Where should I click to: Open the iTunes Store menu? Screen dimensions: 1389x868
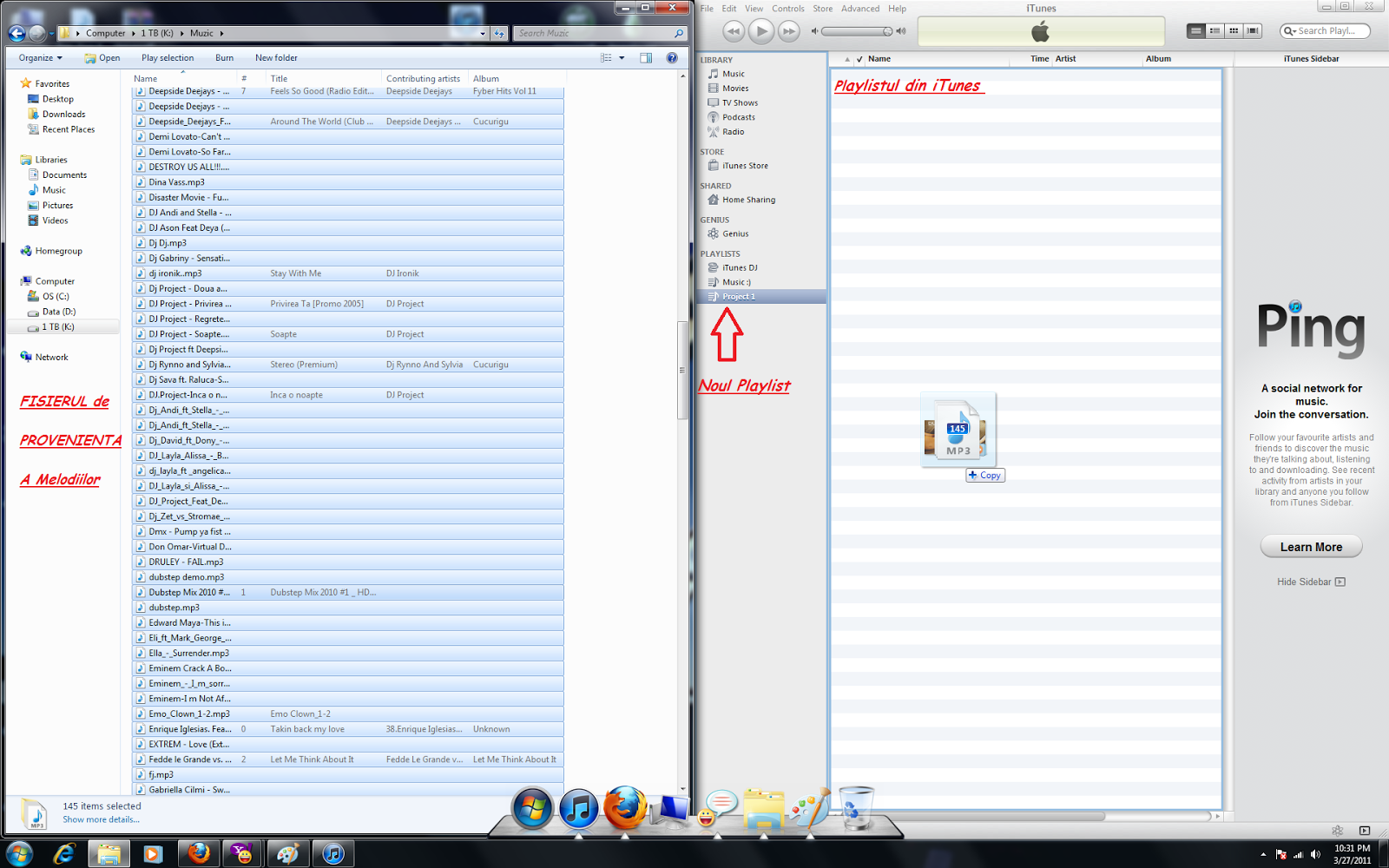pos(822,9)
